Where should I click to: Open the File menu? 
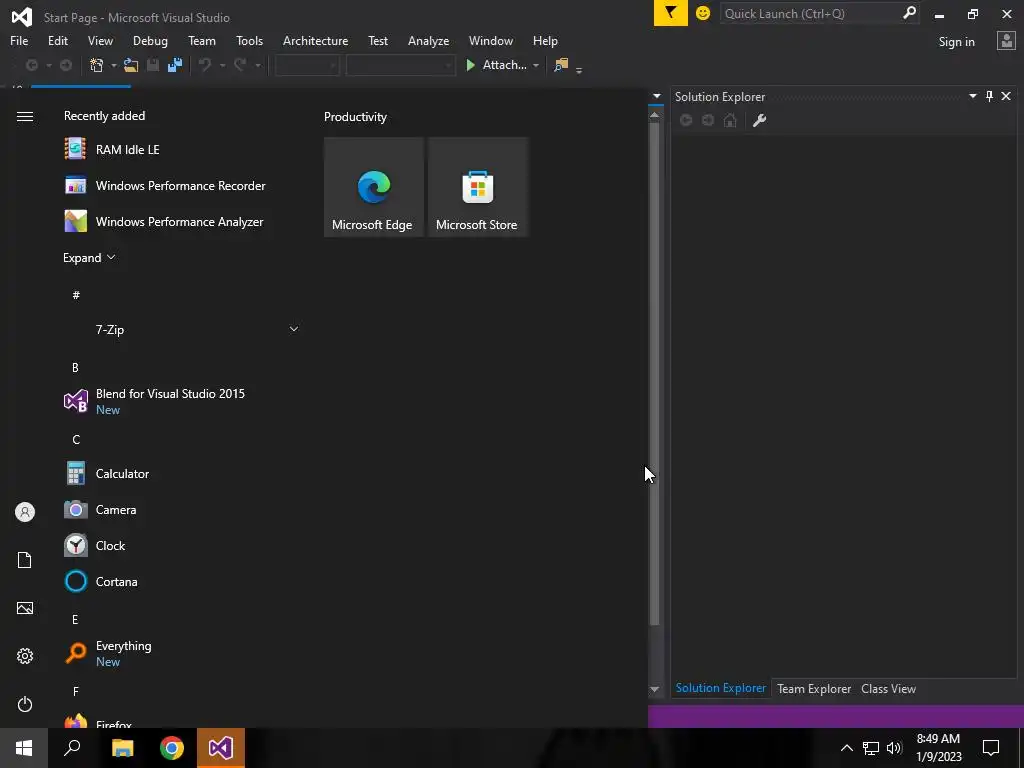19,40
